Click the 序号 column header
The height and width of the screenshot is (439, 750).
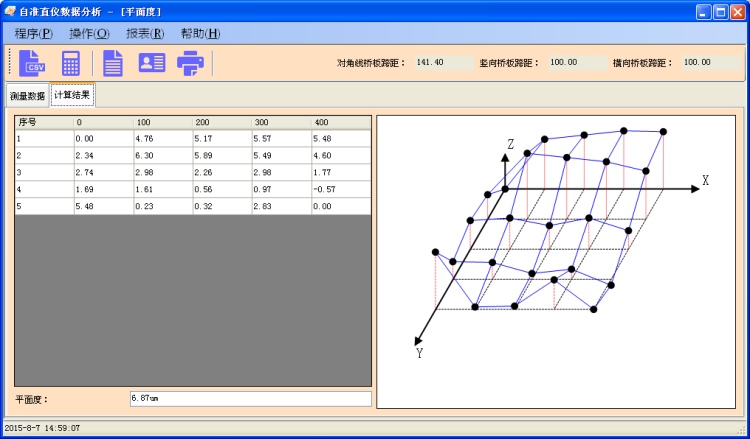click(43, 122)
